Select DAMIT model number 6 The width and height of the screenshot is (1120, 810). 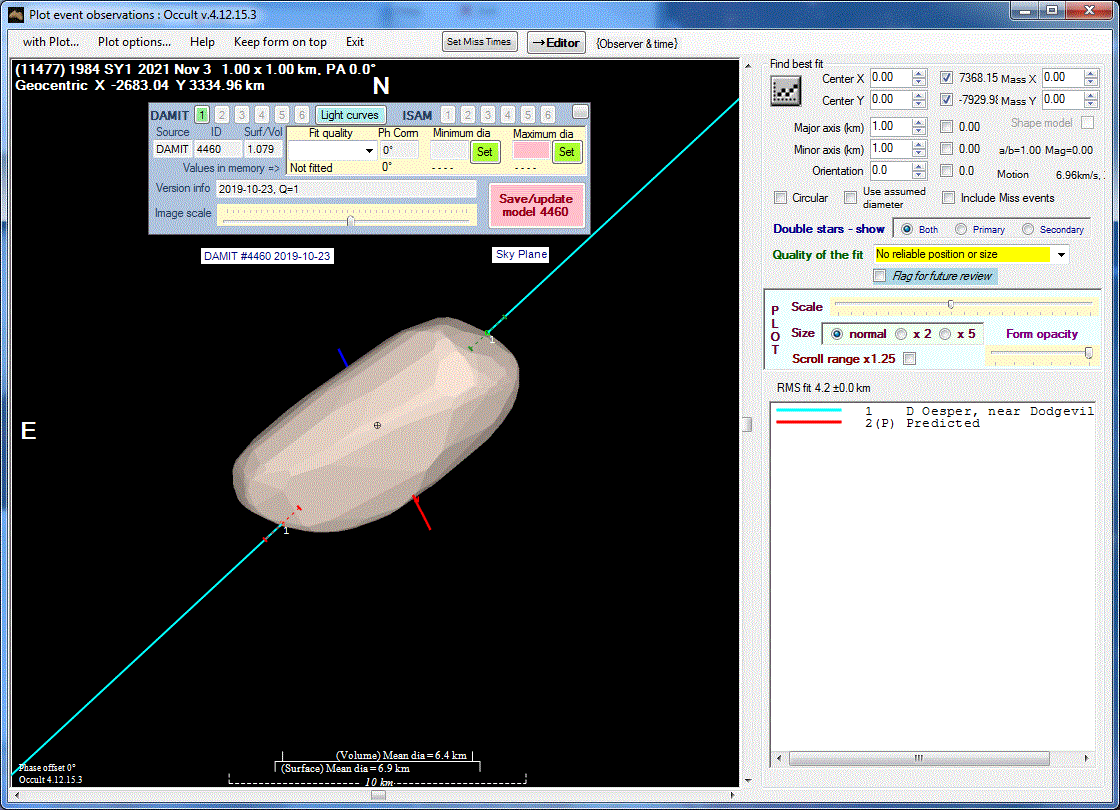302,114
